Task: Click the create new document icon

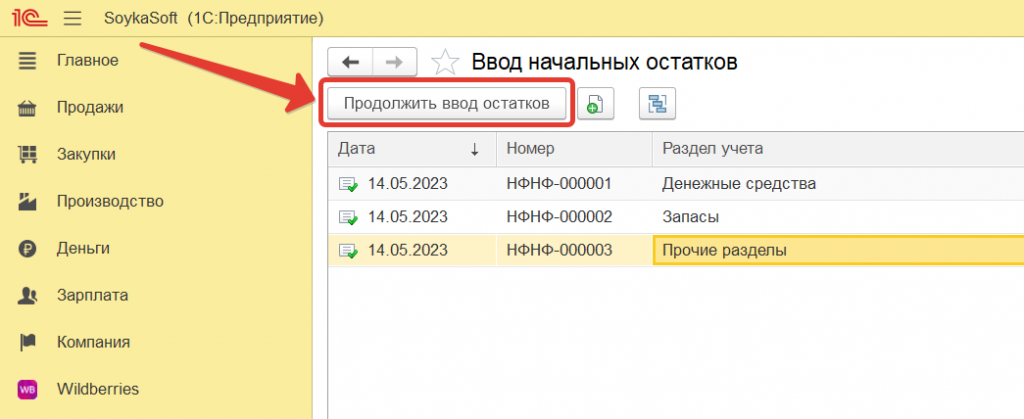Action: 595,104
